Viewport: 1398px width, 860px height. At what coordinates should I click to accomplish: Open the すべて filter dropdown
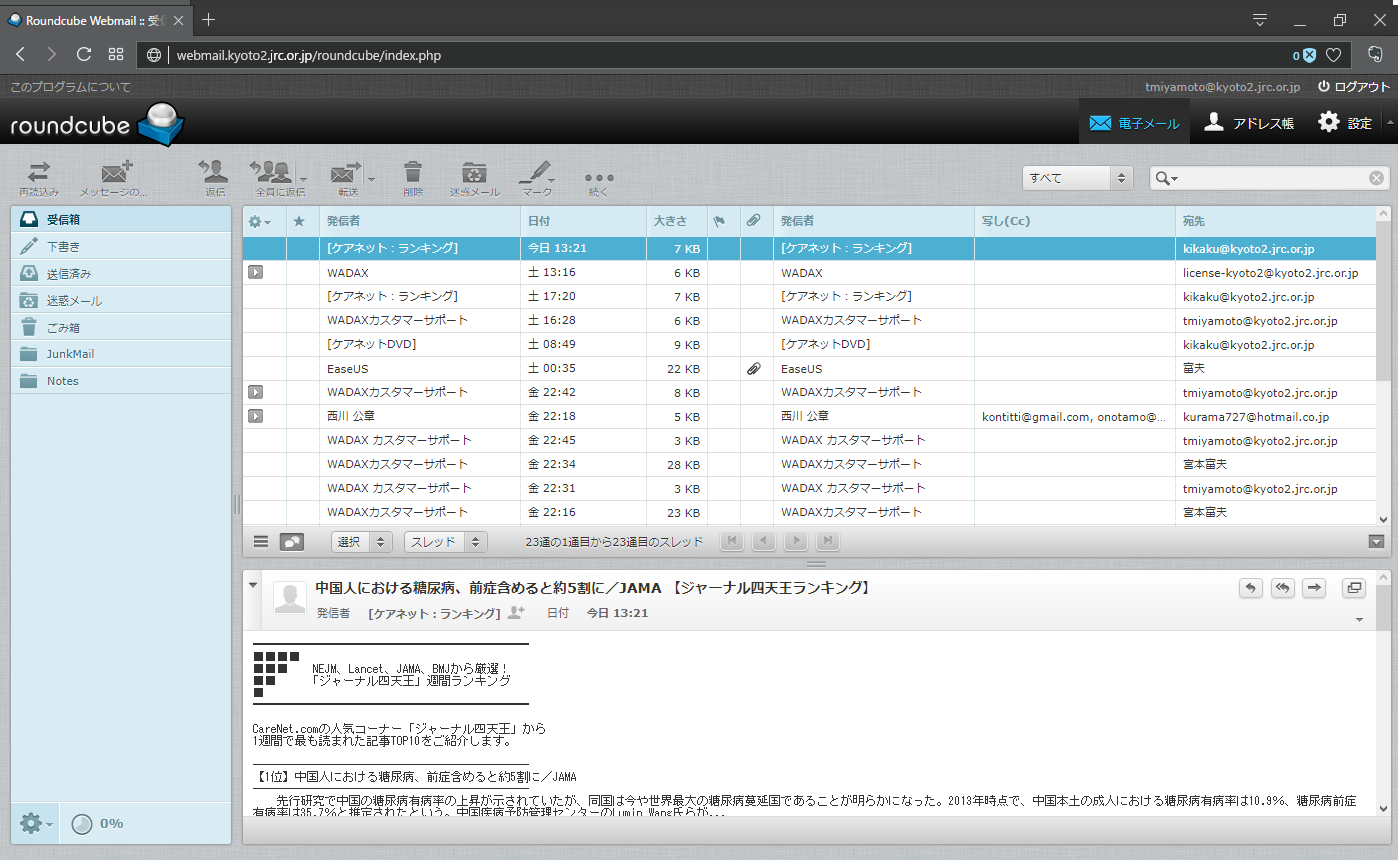[1076, 178]
